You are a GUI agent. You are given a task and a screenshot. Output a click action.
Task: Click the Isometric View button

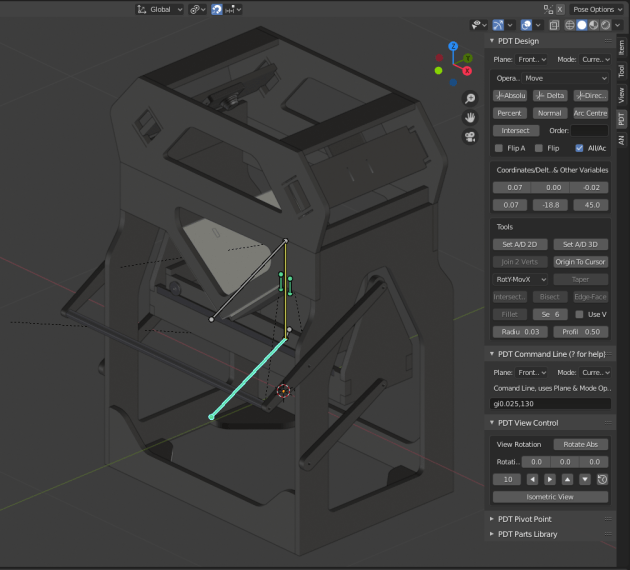click(x=550, y=497)
